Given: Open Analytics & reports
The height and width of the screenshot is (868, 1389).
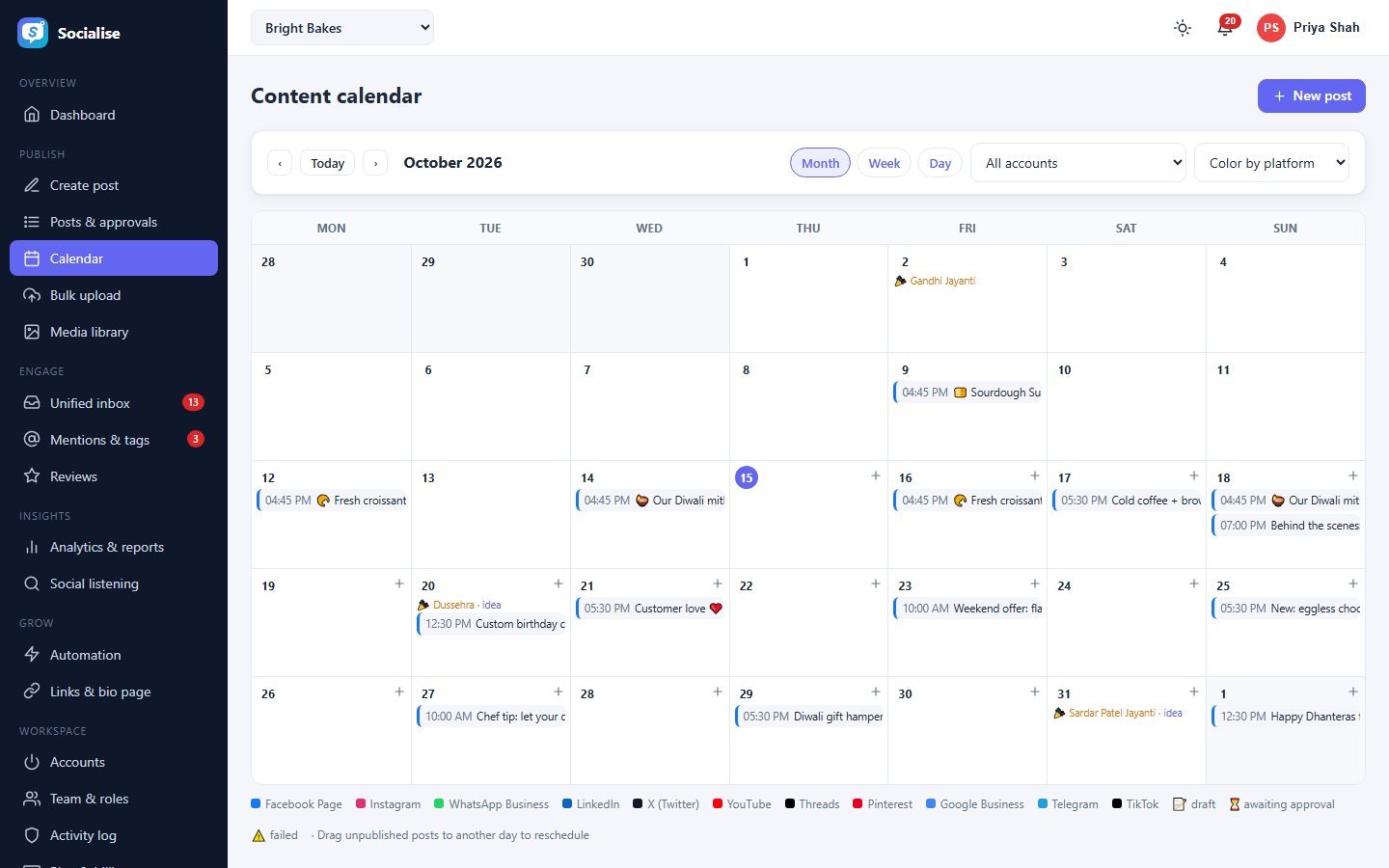Looking at the screenshot, I should pyautogui.click(x=114, y=547).
